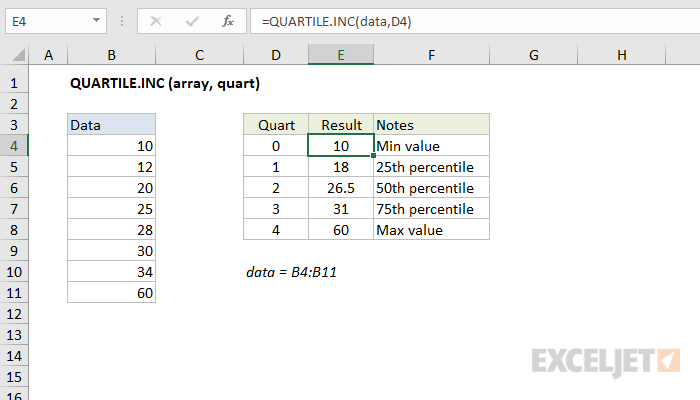Click the 'Notes' header cell
Viewport: 700px width, 400px height.
[432, 125]
